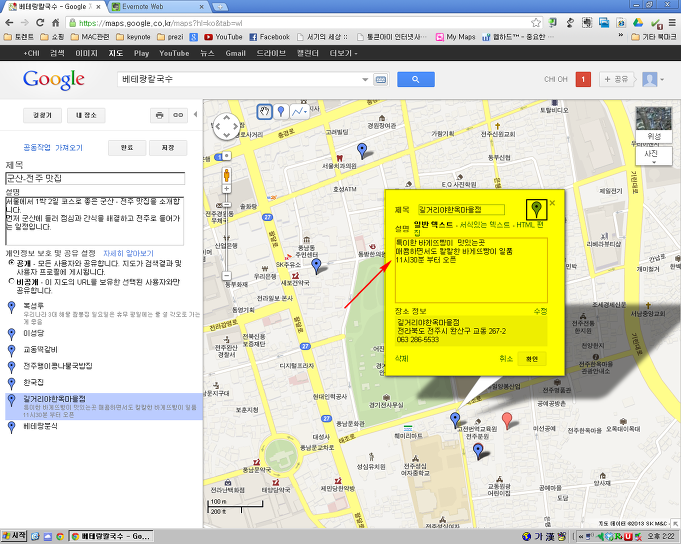Image resolution: width=681 pixels, height=544 pixels.
Task: Click the 가져오기 import link
Action: pyautogui.click(x=69, y=148)
